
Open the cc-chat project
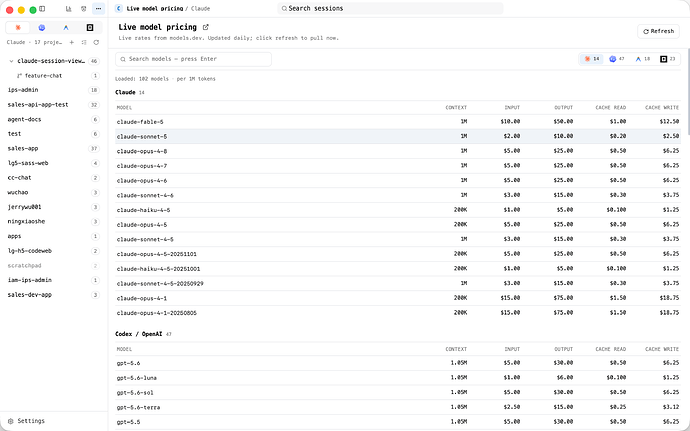54,178
